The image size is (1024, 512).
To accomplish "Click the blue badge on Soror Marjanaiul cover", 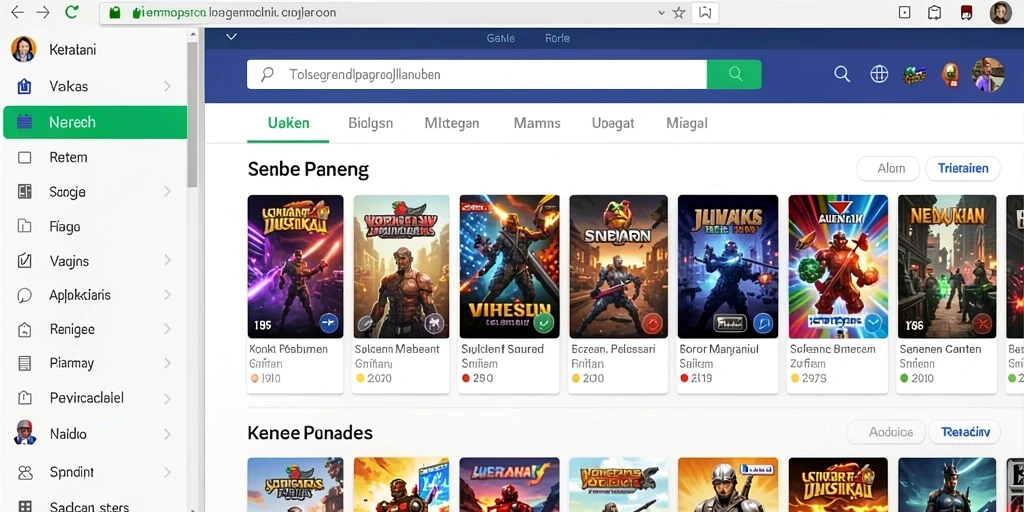I will pyautogui.click(x=762, y=323).
